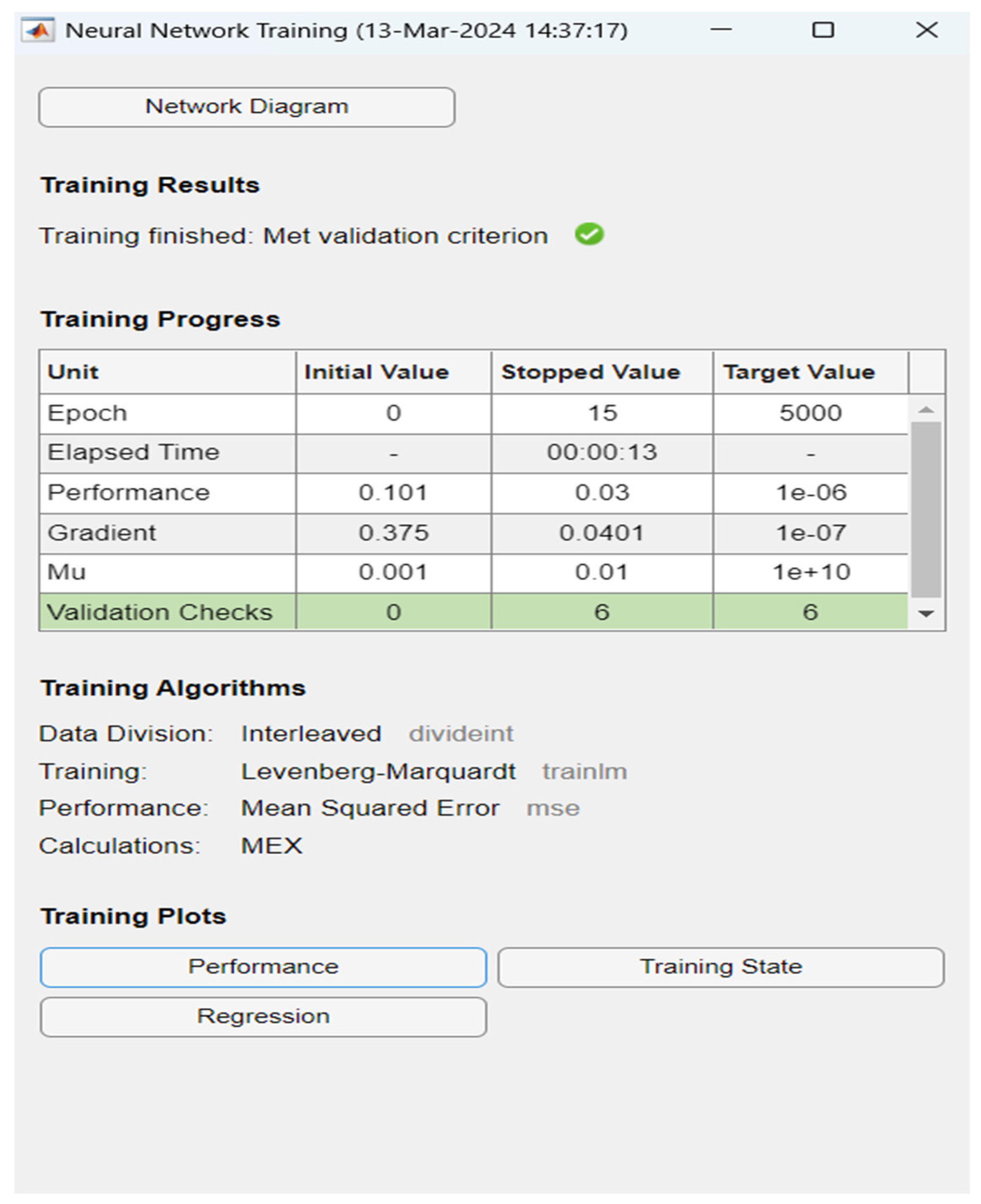Select the Gradient row label
This screenshot has height=1204, width=981.
pyautogui.click(x=102, y=533)
